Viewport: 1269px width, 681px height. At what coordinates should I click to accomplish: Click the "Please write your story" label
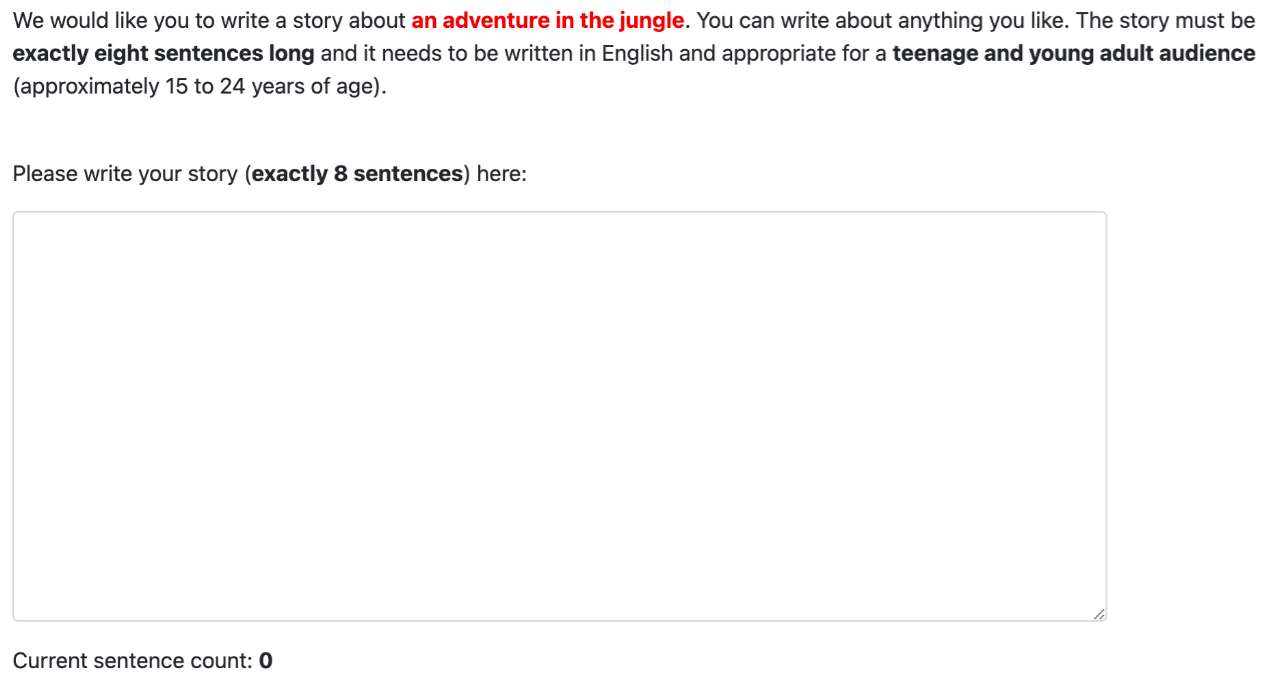tap(125, 174)
